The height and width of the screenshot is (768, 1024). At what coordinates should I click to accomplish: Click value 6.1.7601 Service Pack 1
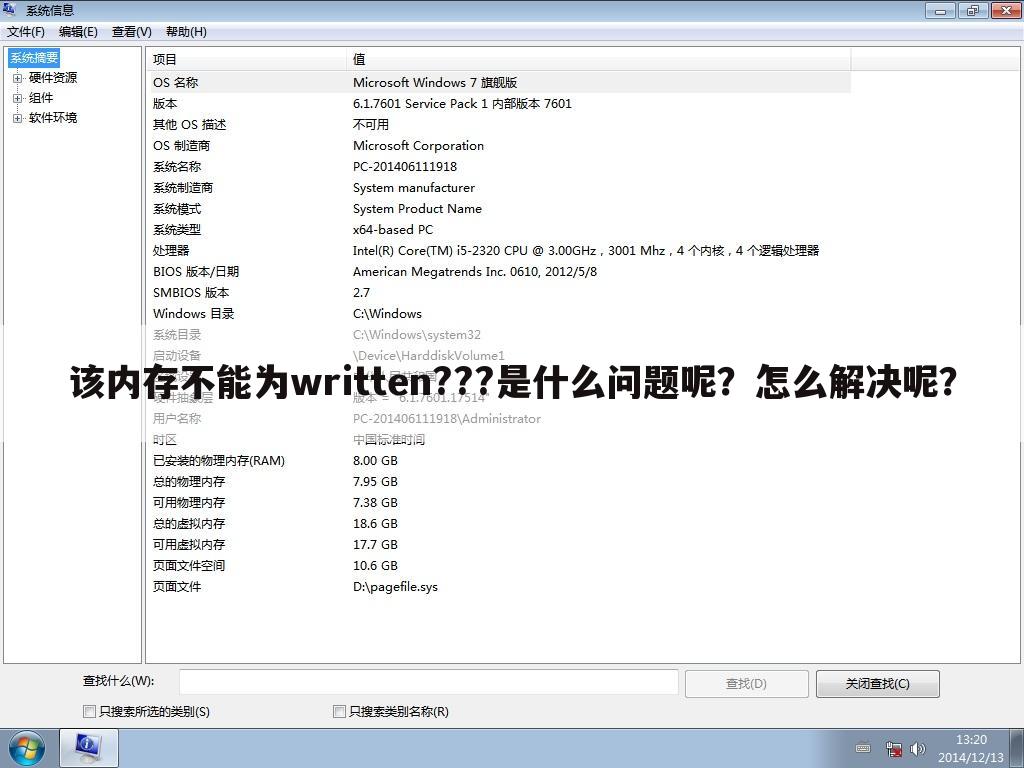click(x=462, y=103)
